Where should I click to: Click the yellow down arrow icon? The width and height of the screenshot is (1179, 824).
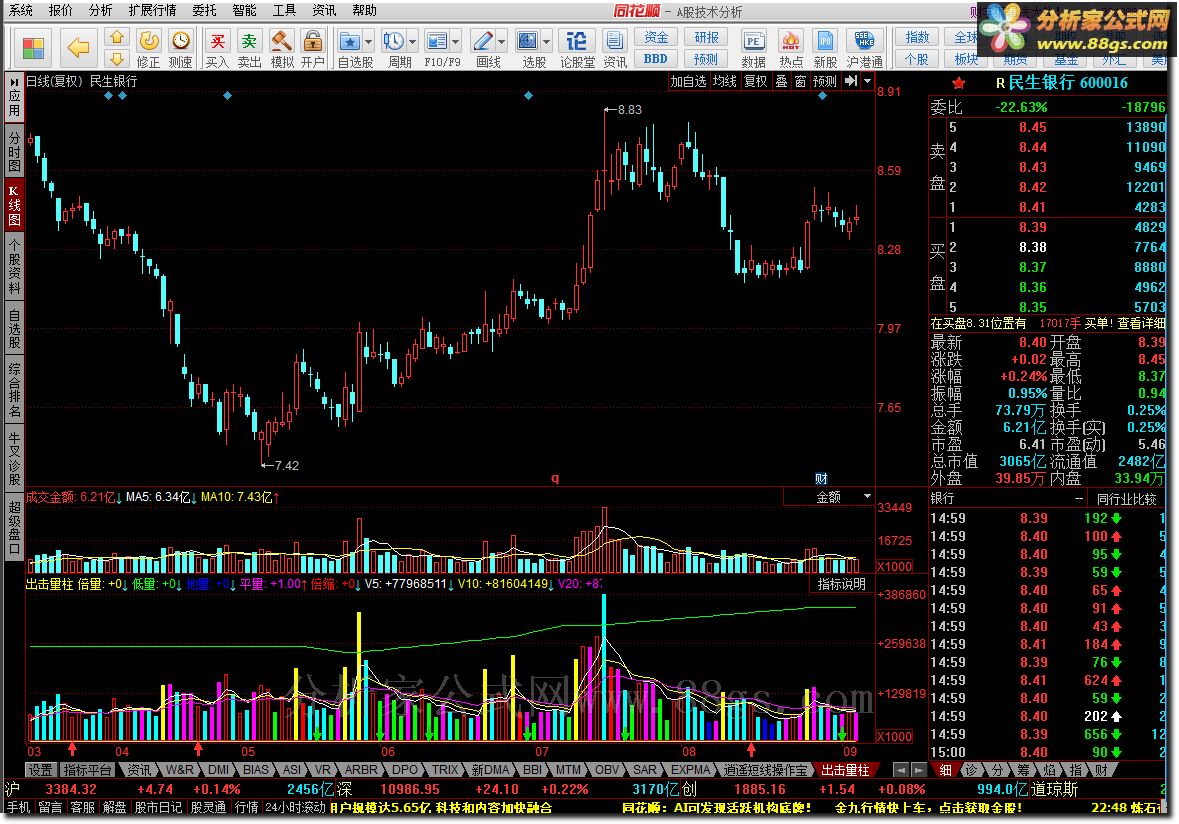[117, 59]
